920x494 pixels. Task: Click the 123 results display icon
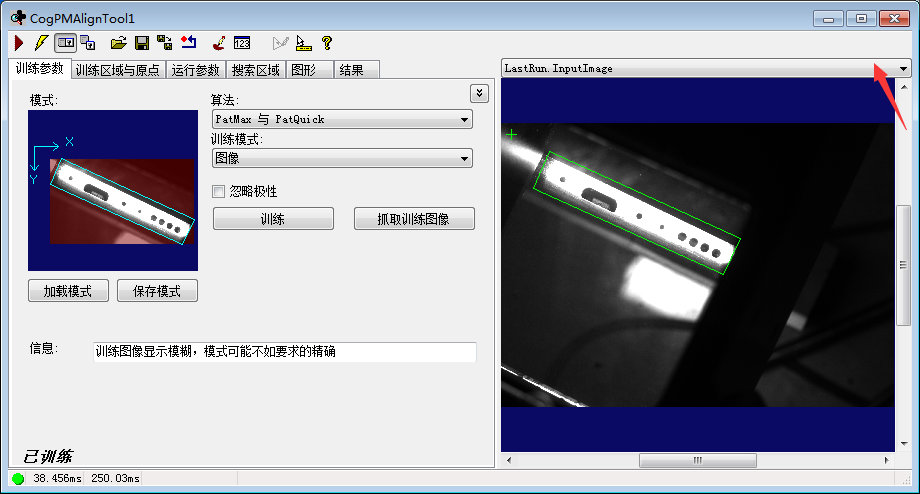[x=242, y=43]
